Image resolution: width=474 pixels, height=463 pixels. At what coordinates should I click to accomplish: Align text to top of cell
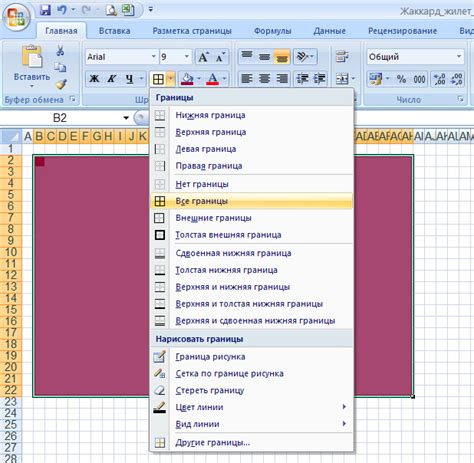click(247, 56)
